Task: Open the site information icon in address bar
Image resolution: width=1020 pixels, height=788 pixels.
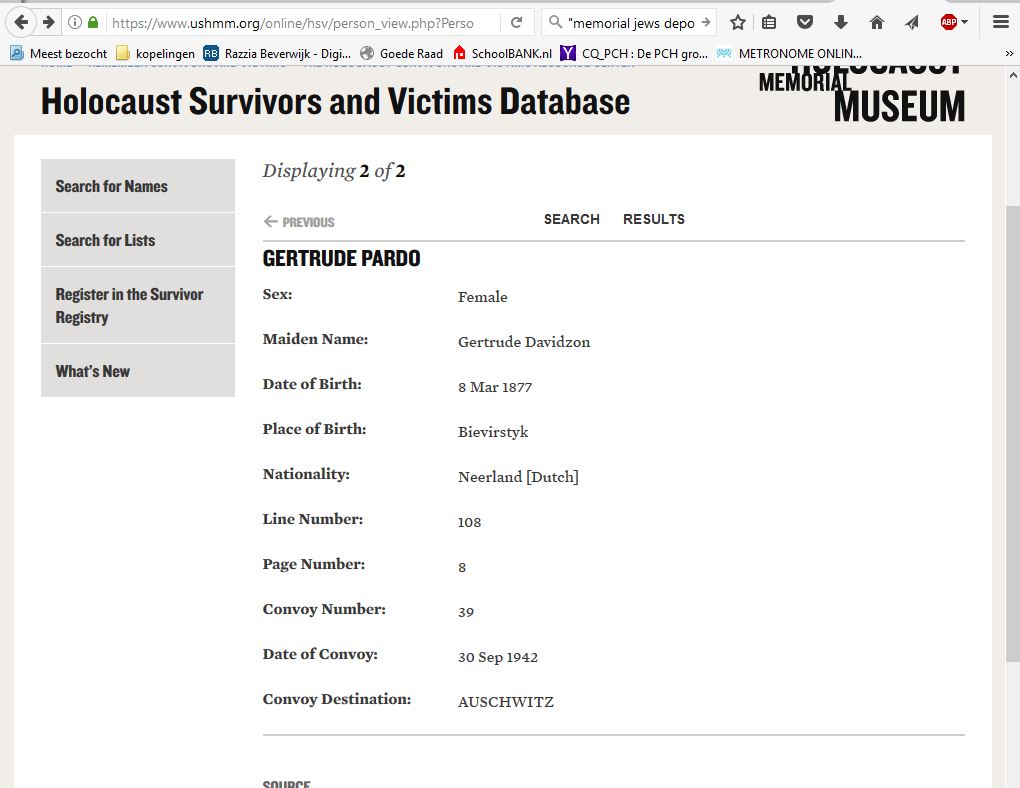Action: (x=75, y=23)
